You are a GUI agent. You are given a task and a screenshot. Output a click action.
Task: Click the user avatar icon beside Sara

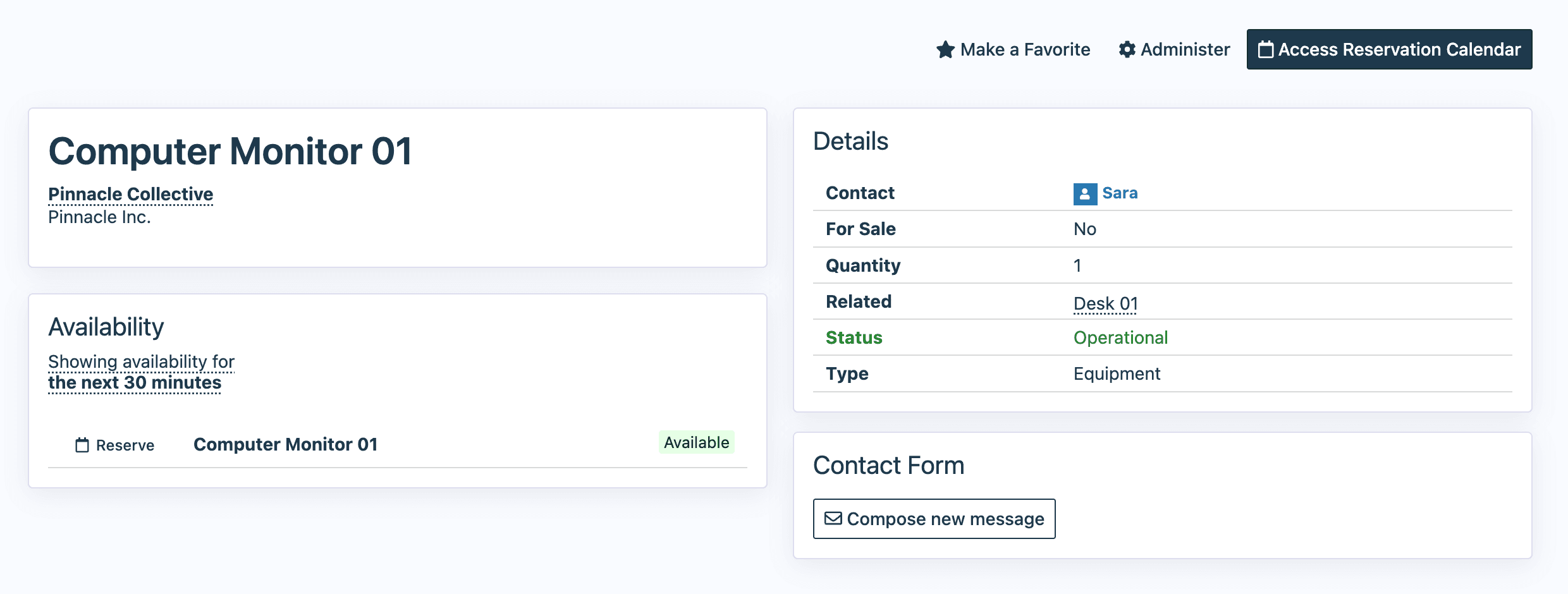[1085, 194]
